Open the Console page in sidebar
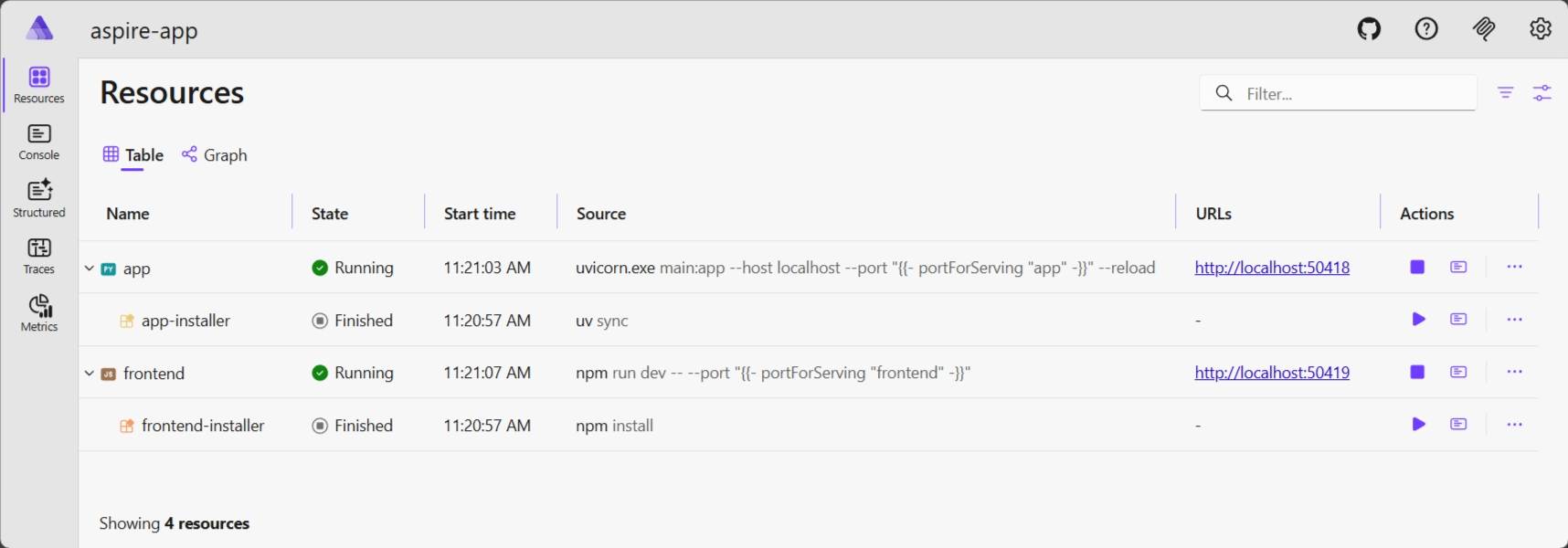 pyautogui.click(x=39, y=142)
